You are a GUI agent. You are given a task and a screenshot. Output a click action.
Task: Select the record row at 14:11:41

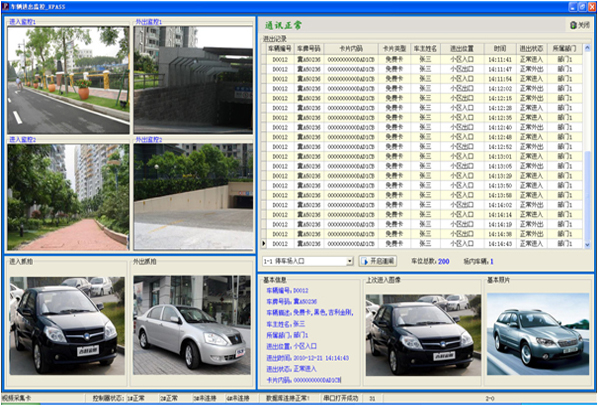[424, 60]
